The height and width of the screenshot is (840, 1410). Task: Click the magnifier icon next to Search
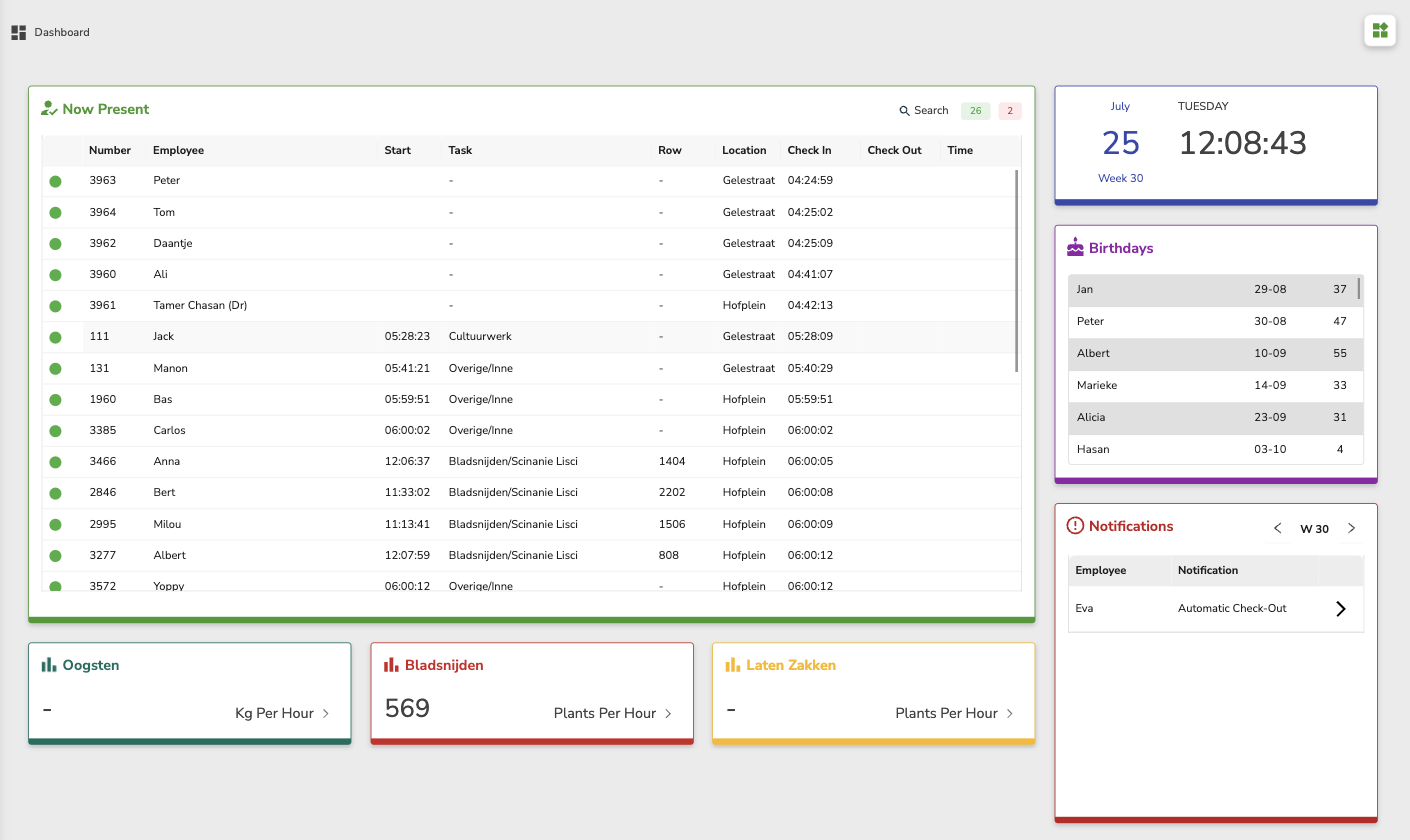coord(903,110)
